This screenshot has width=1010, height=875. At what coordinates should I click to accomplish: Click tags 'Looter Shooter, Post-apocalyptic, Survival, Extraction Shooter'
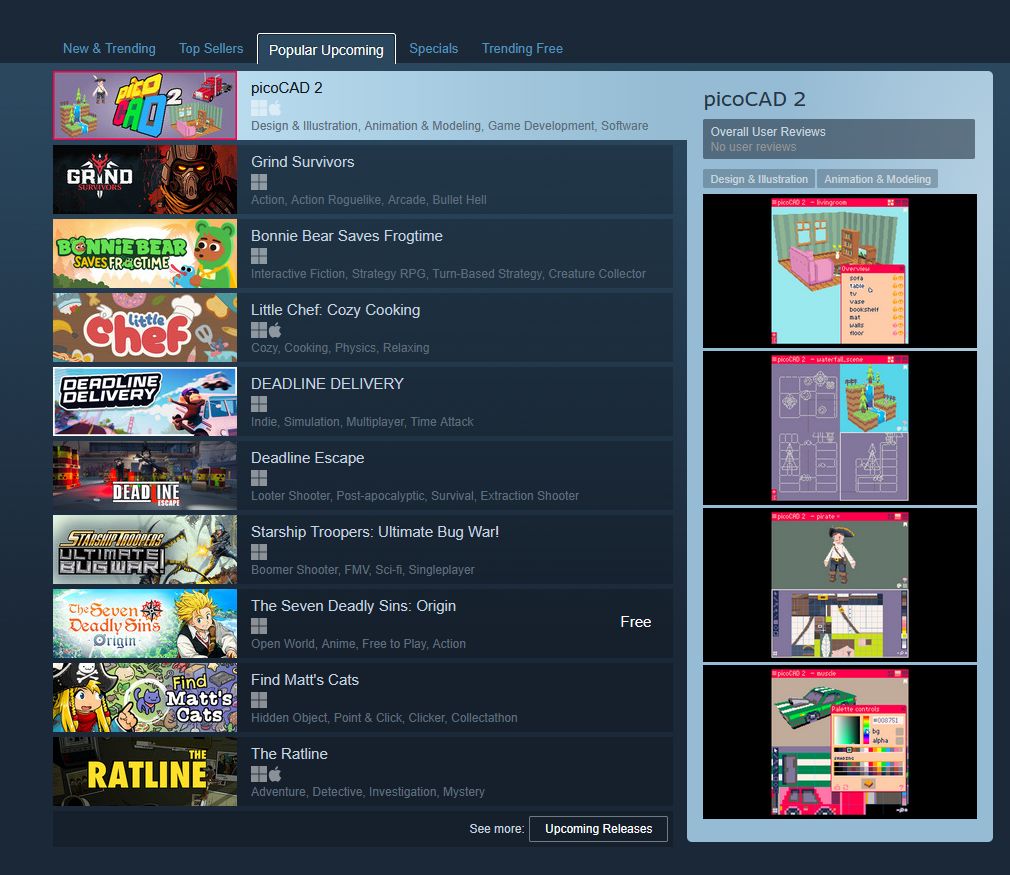415,496
